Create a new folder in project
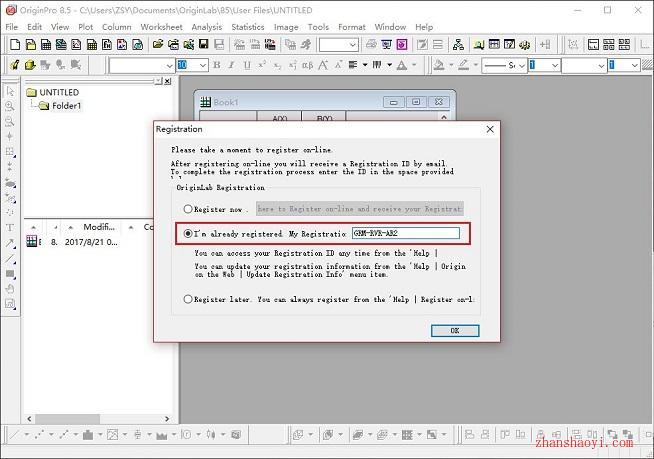The height and width of the screenshot is (459, 654). click(x=30, y=44)
